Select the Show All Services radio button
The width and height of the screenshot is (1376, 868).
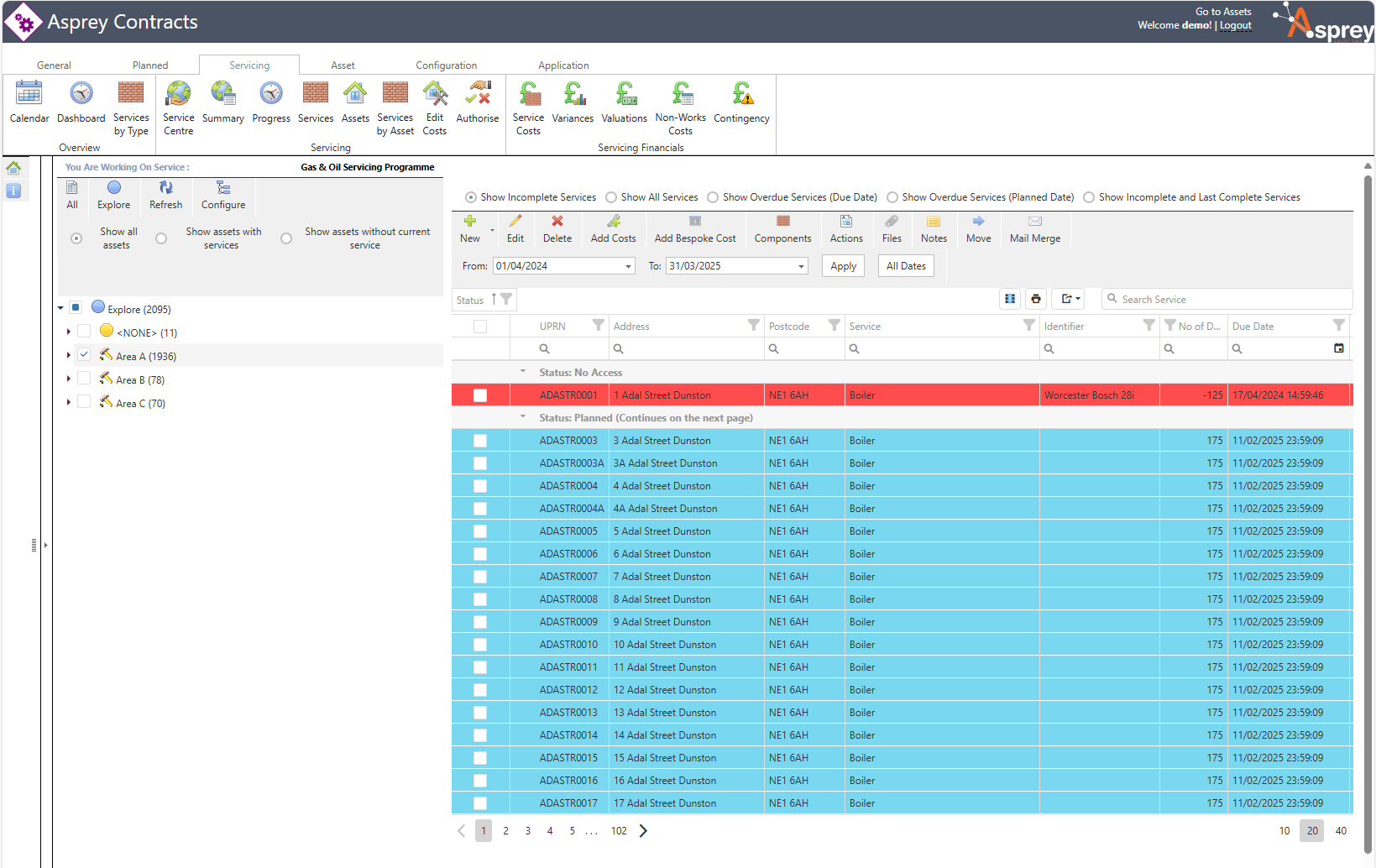(x=611, y=197)
